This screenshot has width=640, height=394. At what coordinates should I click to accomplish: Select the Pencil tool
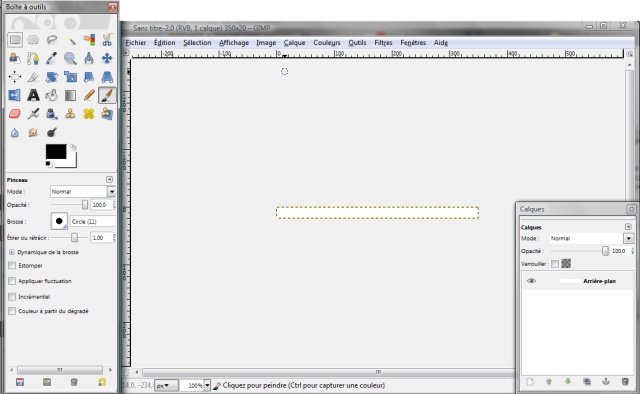tap(89, 96)
